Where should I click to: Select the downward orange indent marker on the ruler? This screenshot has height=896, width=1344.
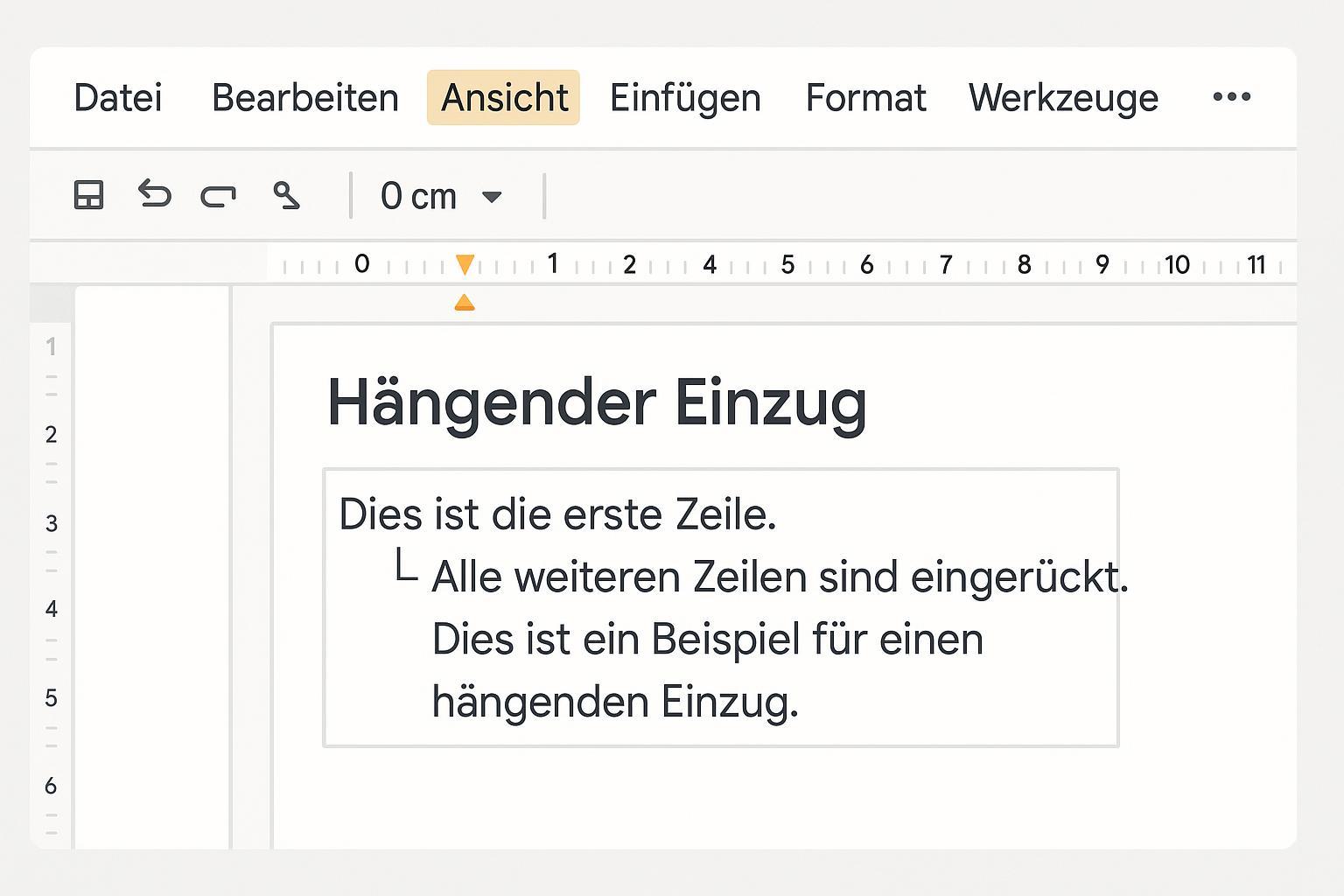[x=465, y=264]
